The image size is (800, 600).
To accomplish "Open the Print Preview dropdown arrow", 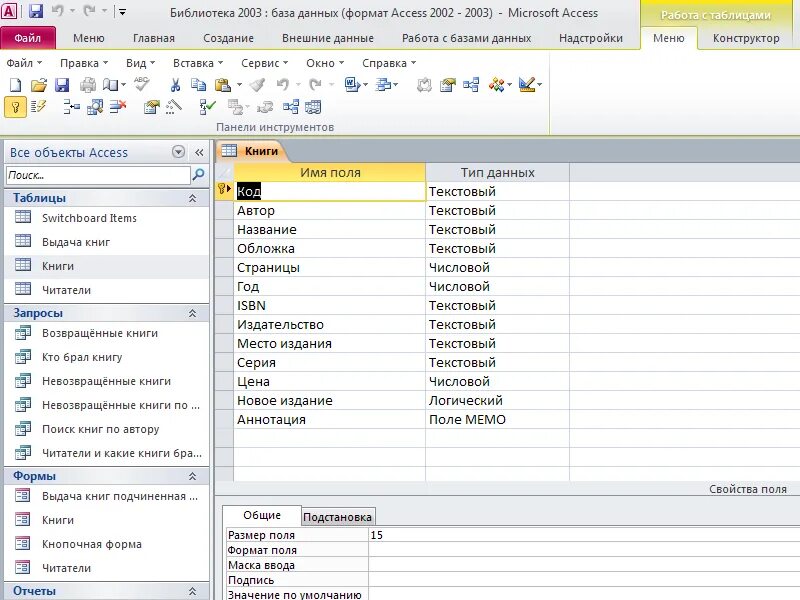I will click(x=123, y=85).
